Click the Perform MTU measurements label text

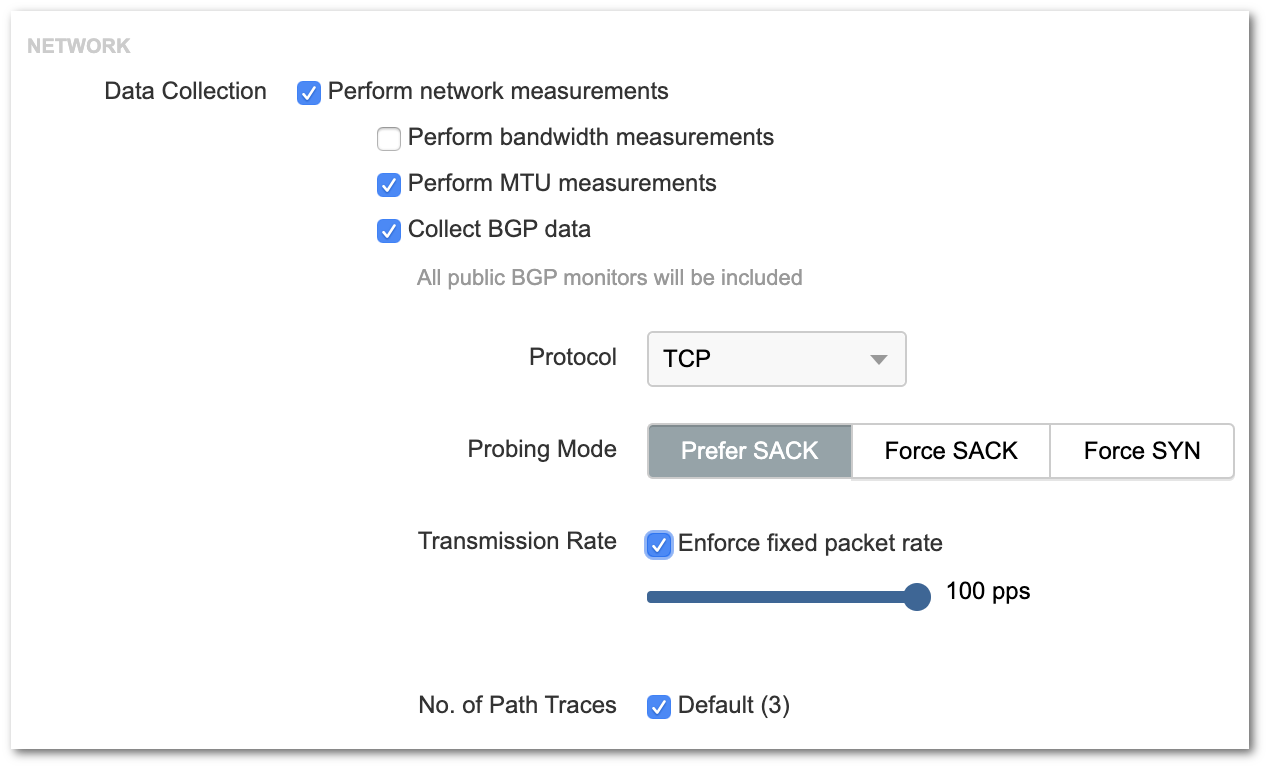tap(562, 183)
